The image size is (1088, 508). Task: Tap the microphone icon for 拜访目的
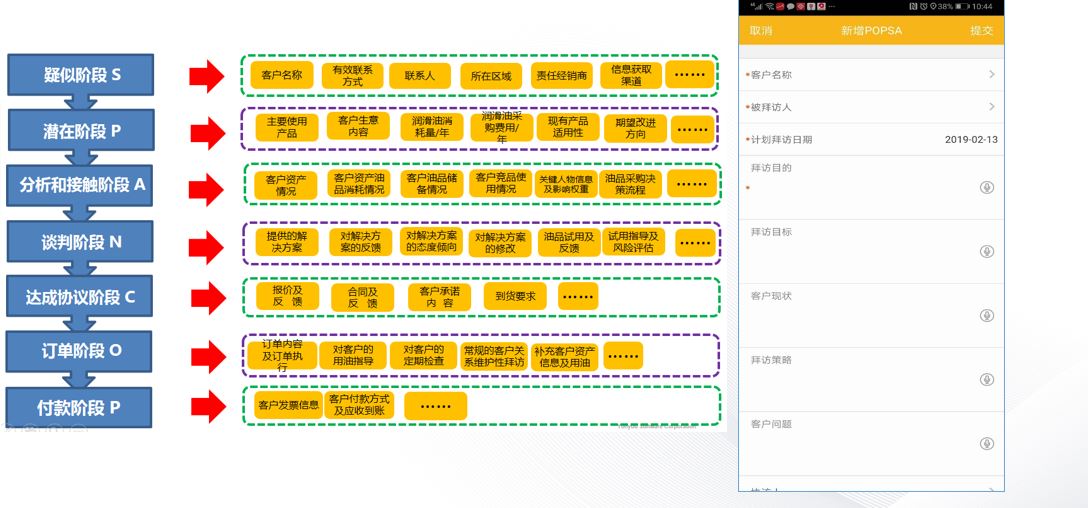pos(987,187)
